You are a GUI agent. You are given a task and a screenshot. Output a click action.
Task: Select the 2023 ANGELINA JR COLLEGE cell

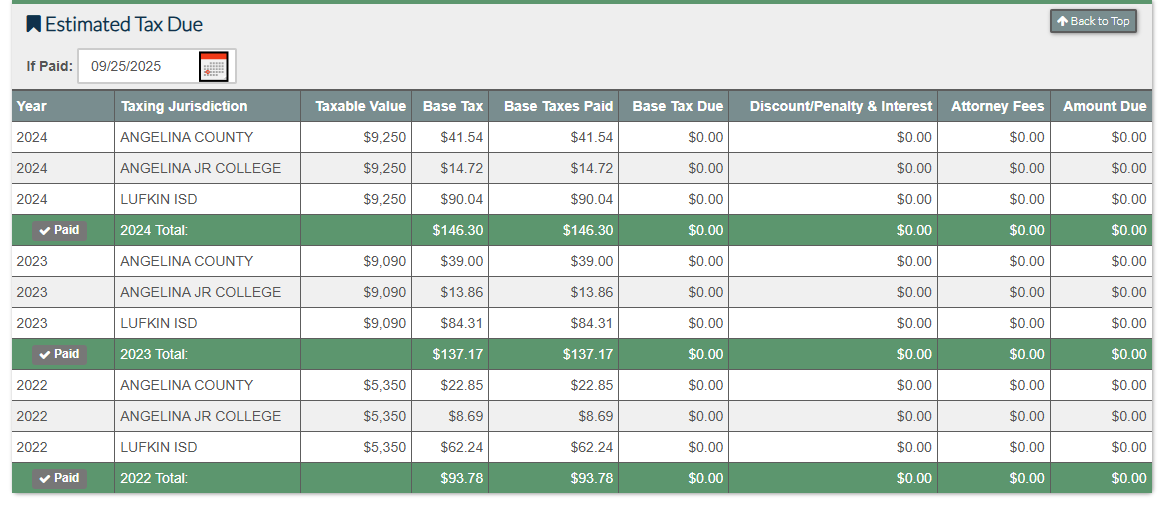coord(200,292)
